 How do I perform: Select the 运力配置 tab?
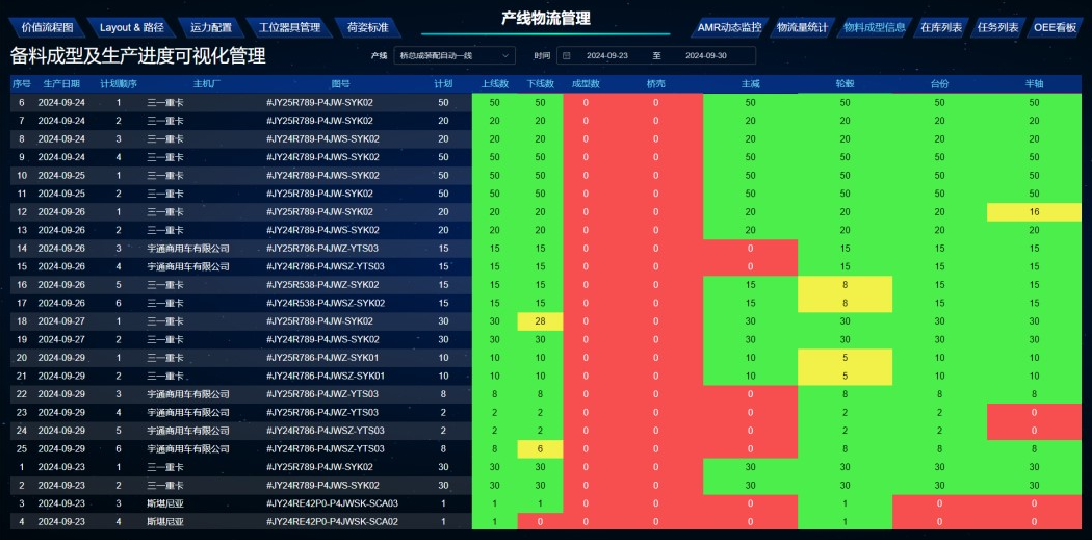210,28
